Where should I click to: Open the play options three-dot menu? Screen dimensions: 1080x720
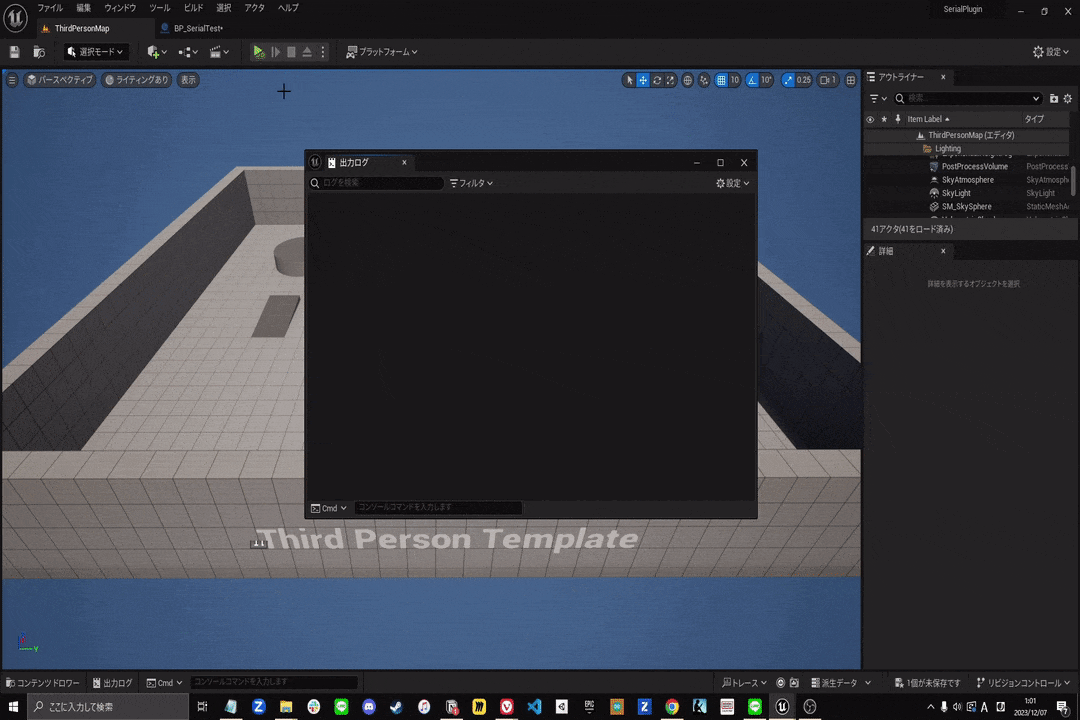tap(322, 52)
